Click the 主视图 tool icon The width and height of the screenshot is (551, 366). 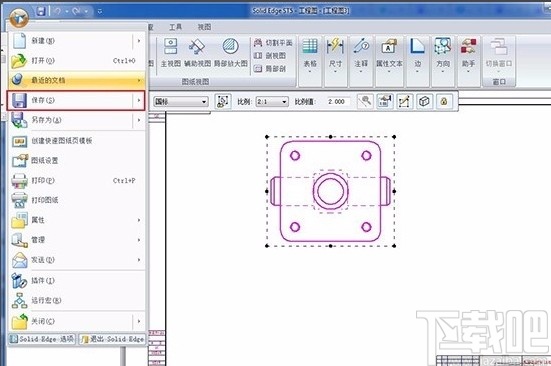coord(171,53)
